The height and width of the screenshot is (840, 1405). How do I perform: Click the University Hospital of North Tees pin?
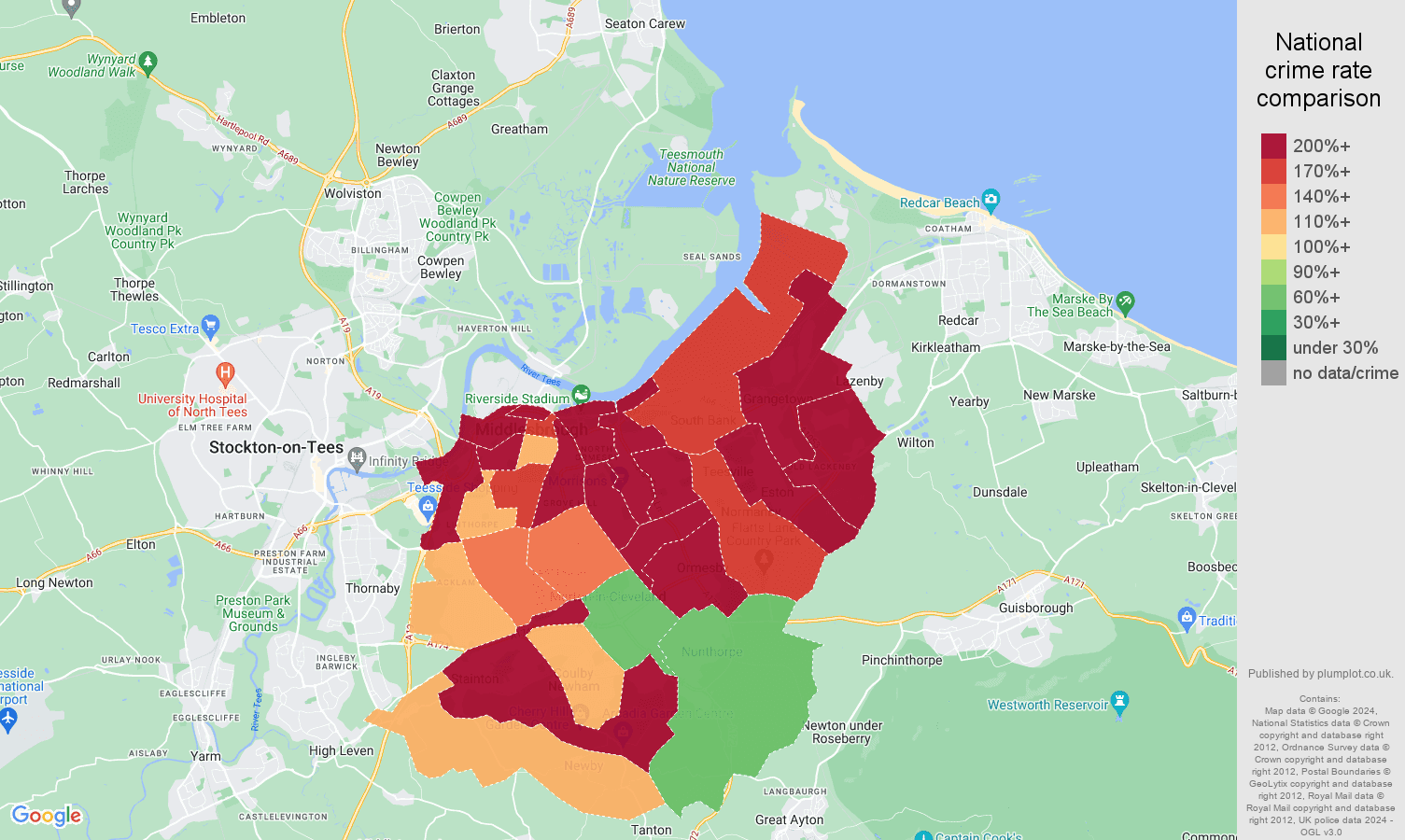[x=224, y=374]
